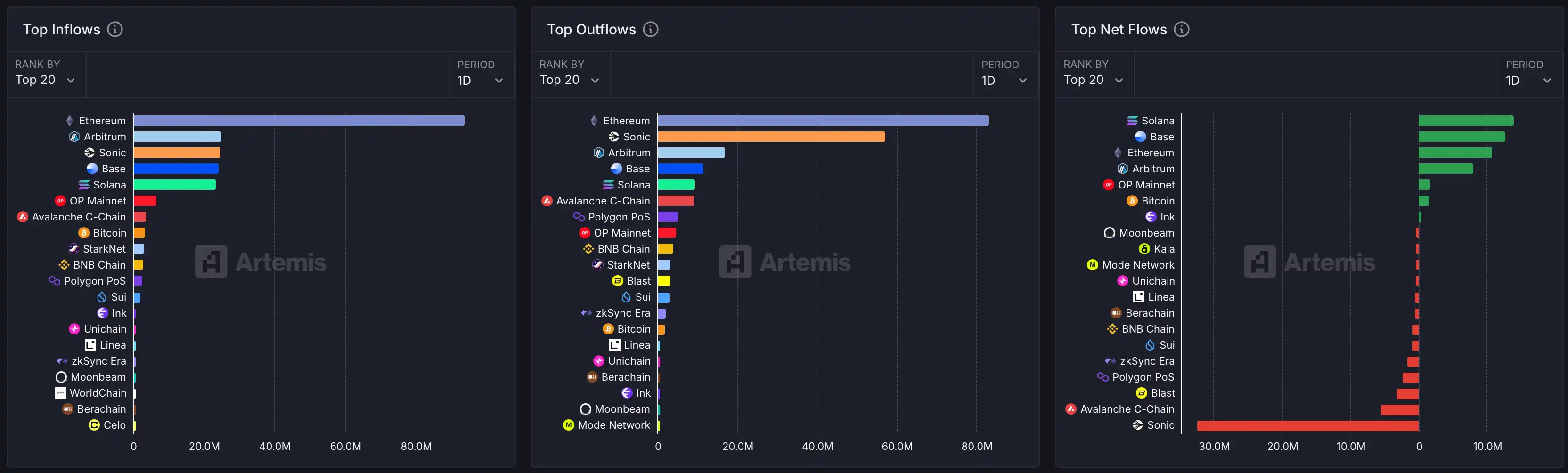Click the Base blue bar in Top Outflows
Image resolution: width=1568 pixels, height=473 pixels.
coord(680,169)
